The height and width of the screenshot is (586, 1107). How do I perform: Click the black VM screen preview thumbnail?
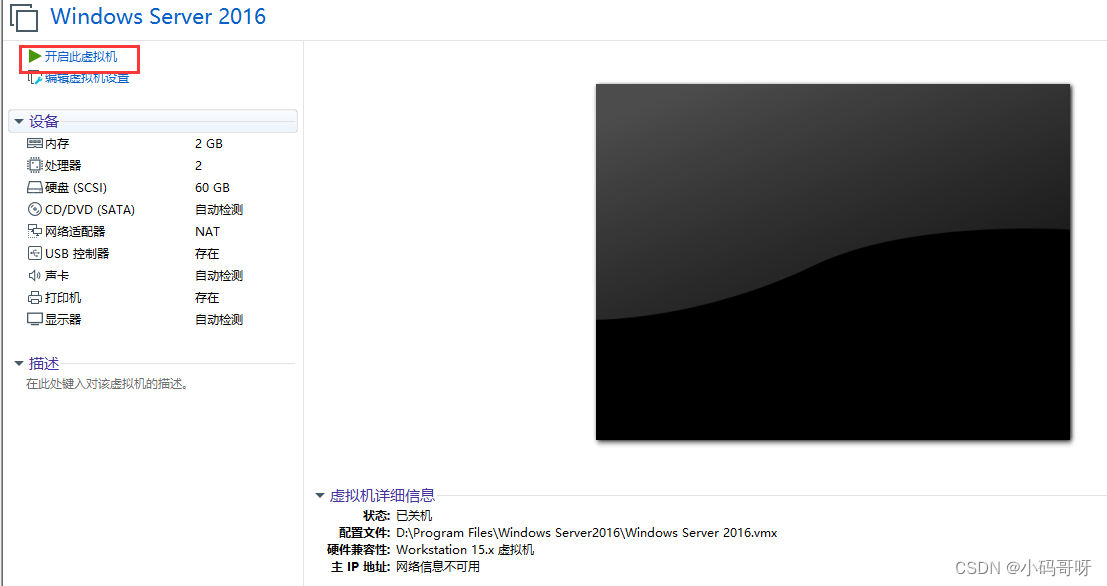point(833,262)
